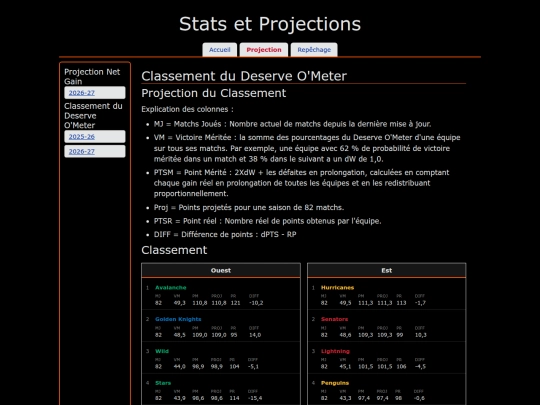Viewport: 540px width, 405px height.
Task: Click the 'MJ = Matchs Joués' bullet
Action: pos(292,124)
